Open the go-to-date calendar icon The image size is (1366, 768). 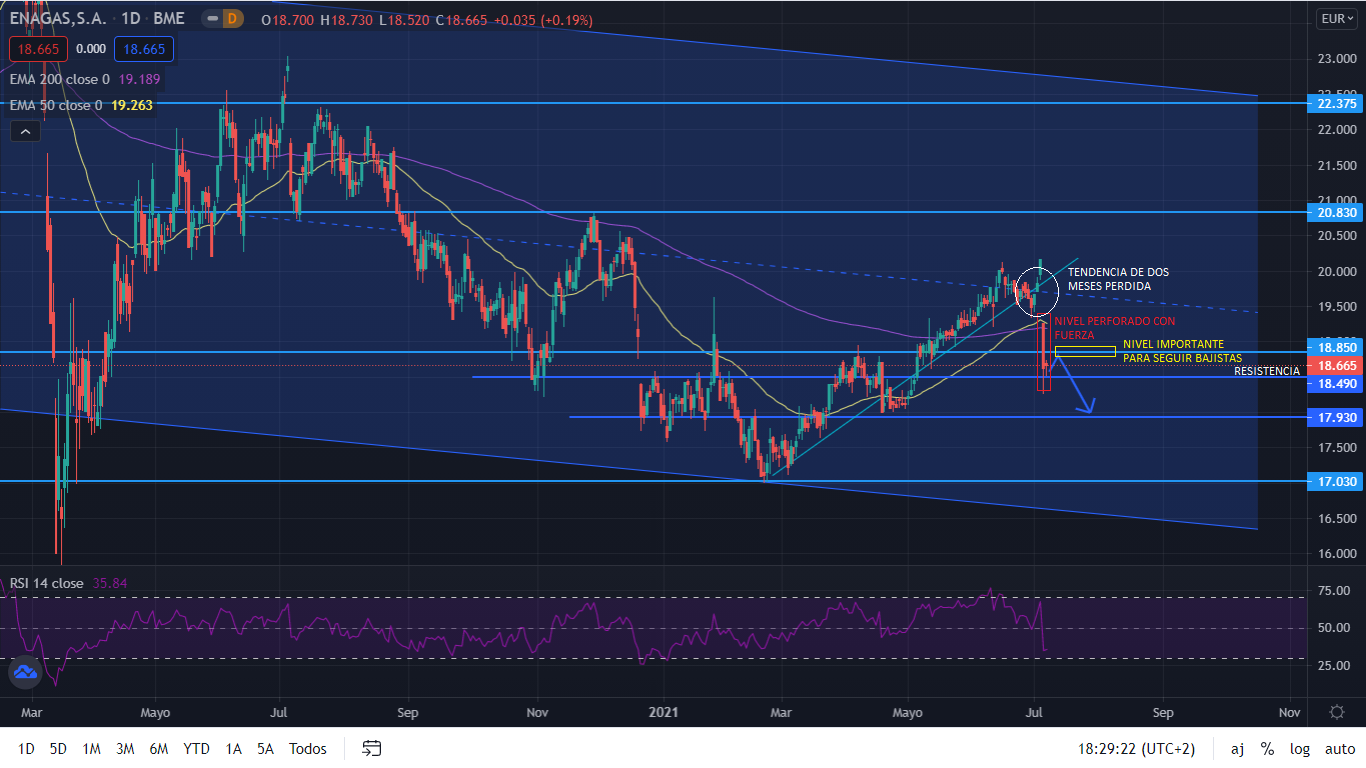(x=372, y=748)
